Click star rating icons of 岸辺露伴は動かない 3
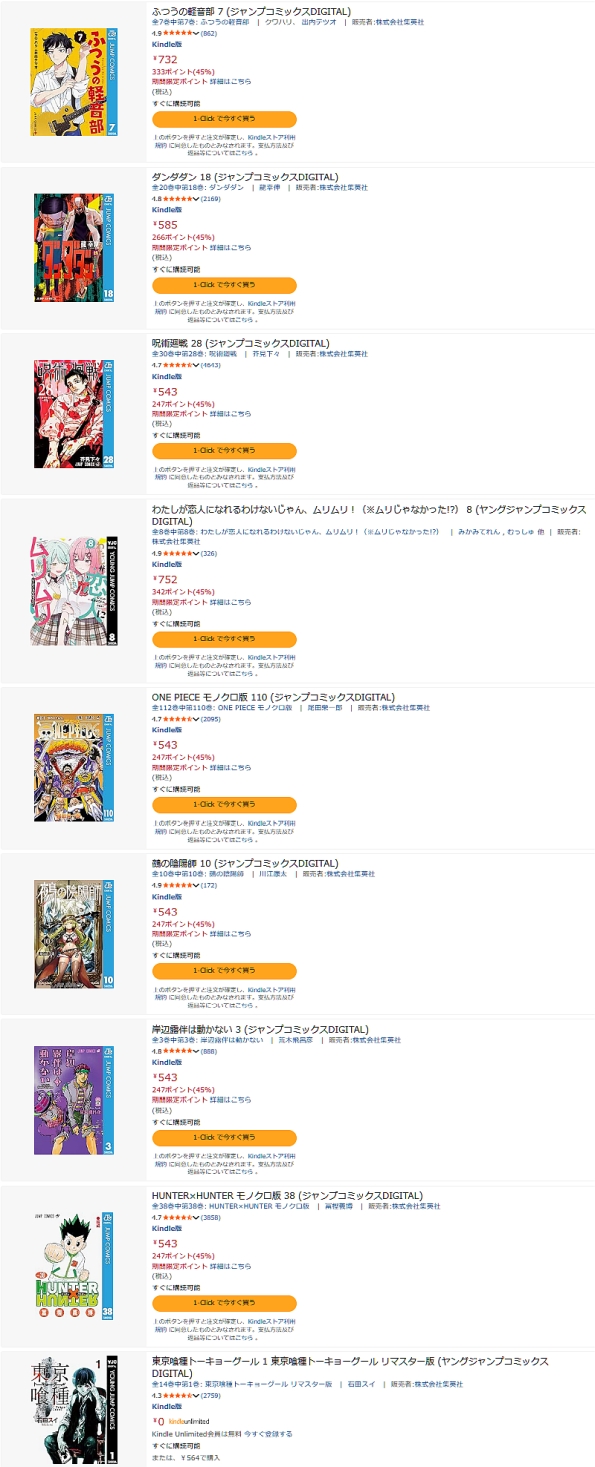Viewport: 595px width, 1467px height. click(x=178, y=1051)
